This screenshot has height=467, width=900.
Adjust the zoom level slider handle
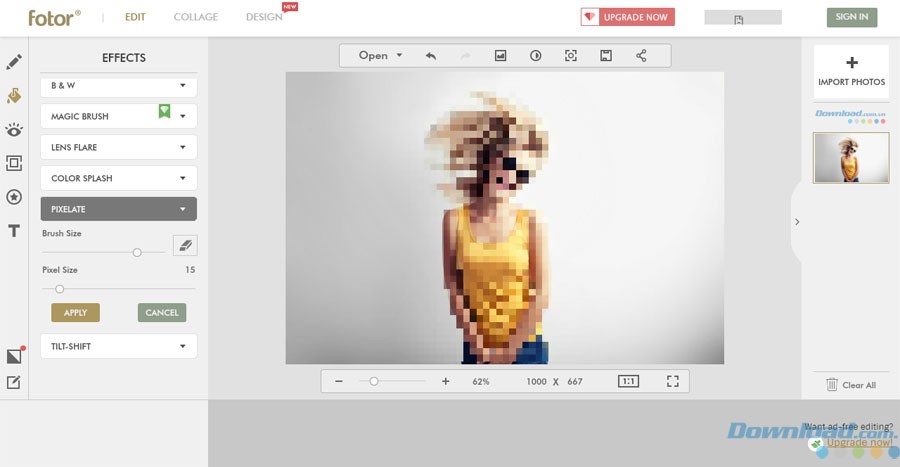(374, 381)
